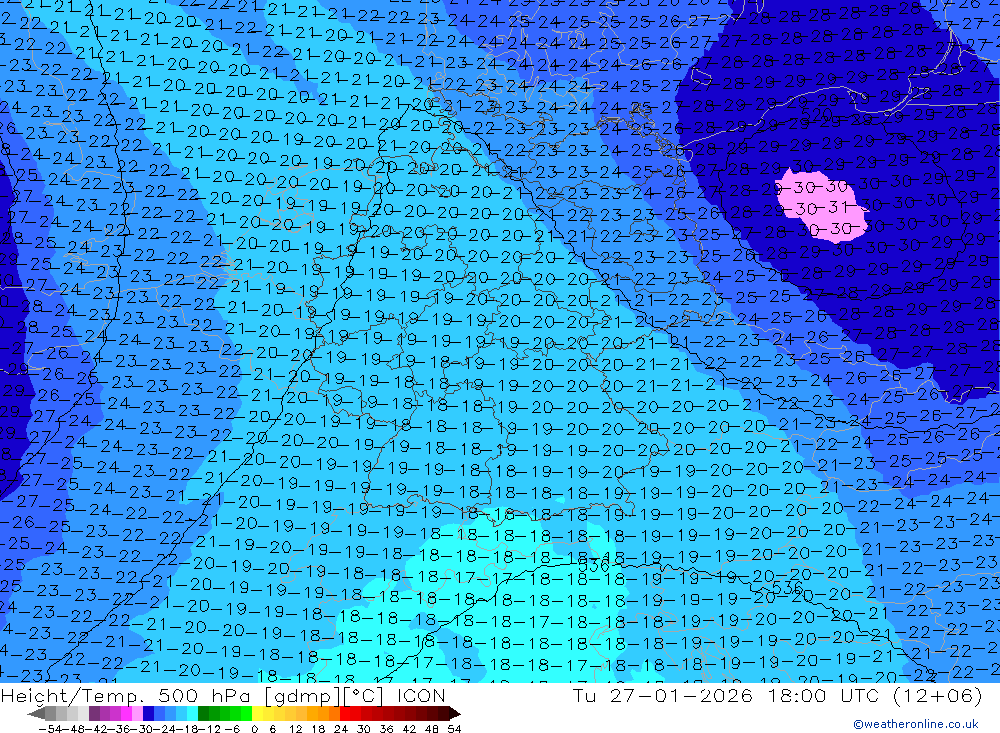The height and width of the screenshot is (733, 1000).
Task: Click the light pink swatch in the legend
Action: 137,714
